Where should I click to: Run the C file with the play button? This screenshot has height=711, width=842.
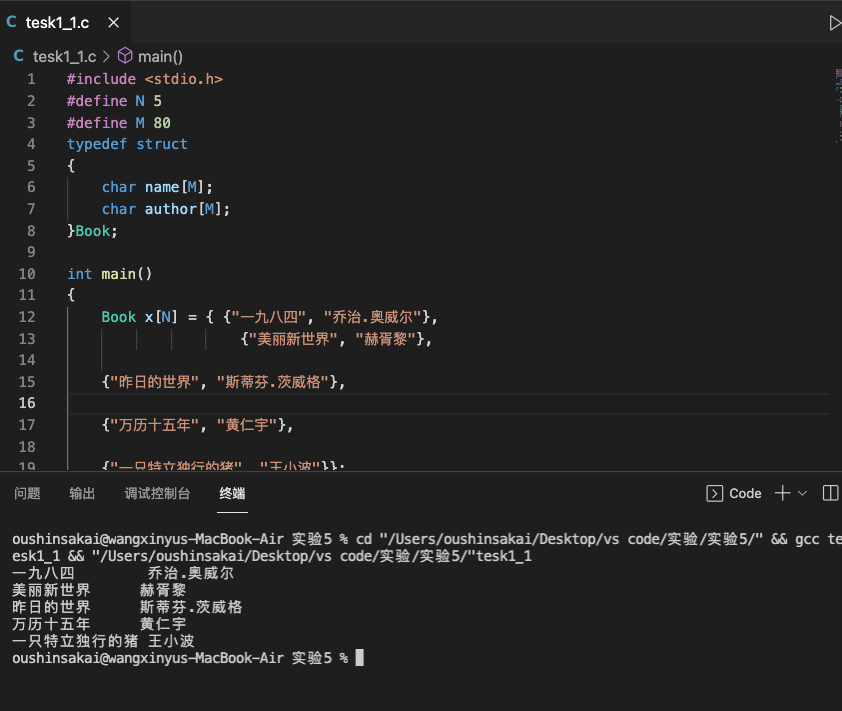coord(834,23)
